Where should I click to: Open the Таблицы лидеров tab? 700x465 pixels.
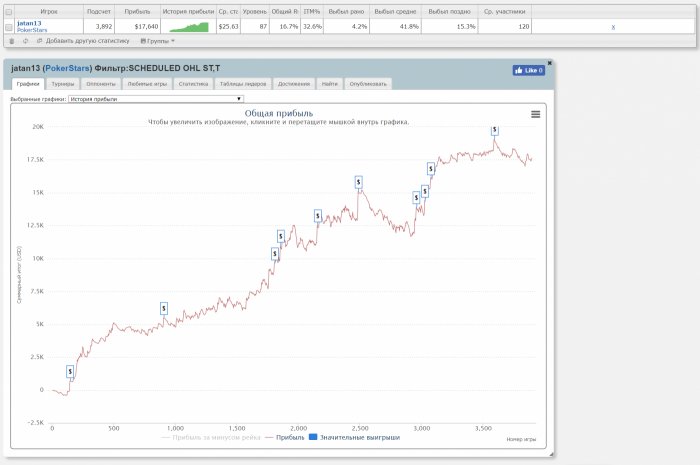tap(243, 84)
